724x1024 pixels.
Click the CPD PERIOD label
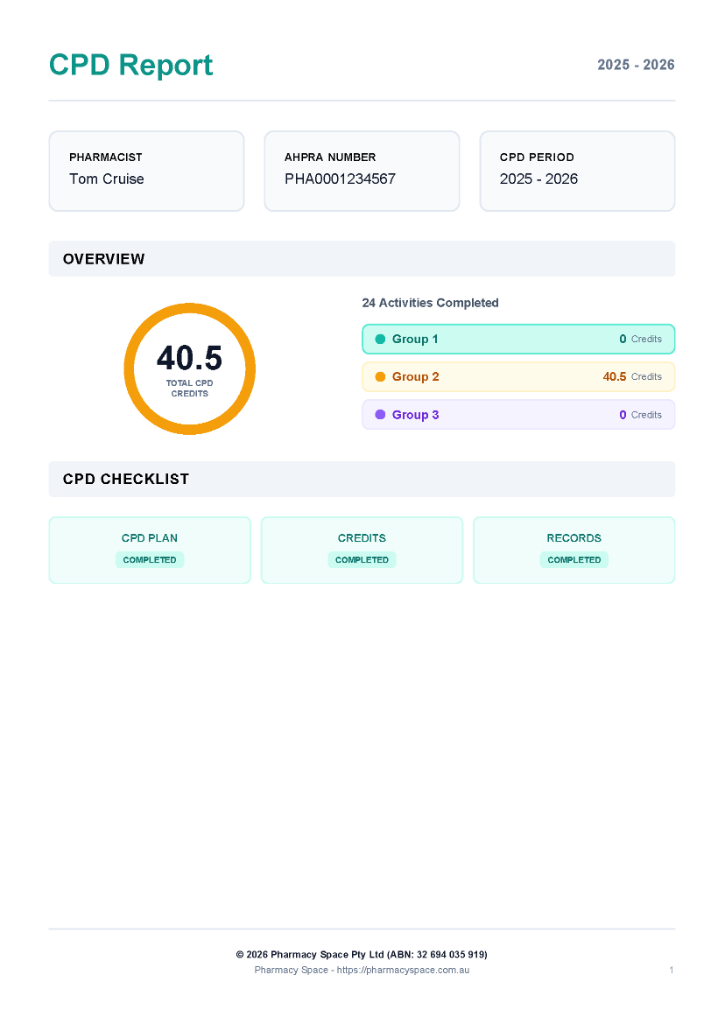click(x=537, y=157)
